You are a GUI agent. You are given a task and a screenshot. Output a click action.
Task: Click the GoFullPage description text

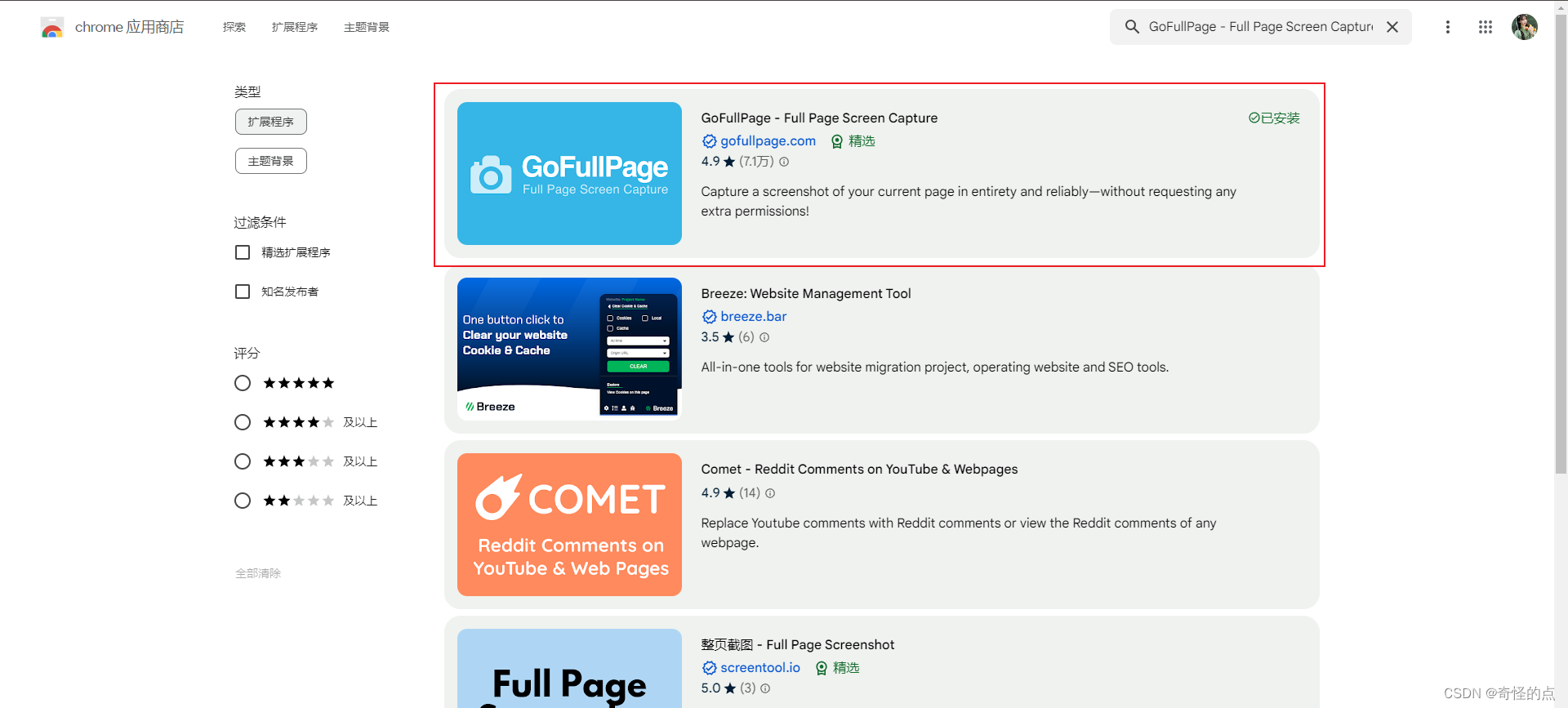(969, 202)
